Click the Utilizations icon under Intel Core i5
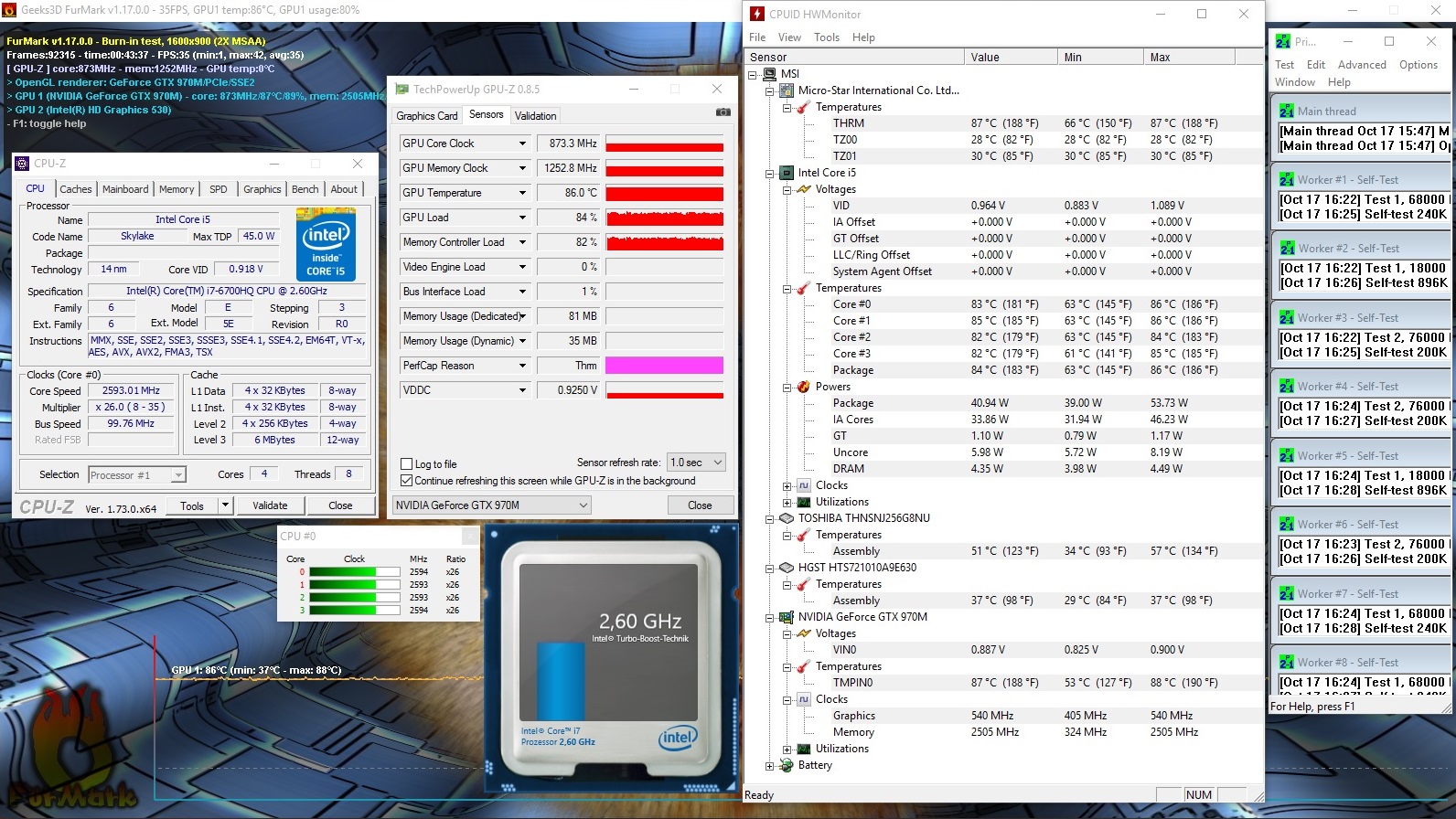 coord(804,502)
